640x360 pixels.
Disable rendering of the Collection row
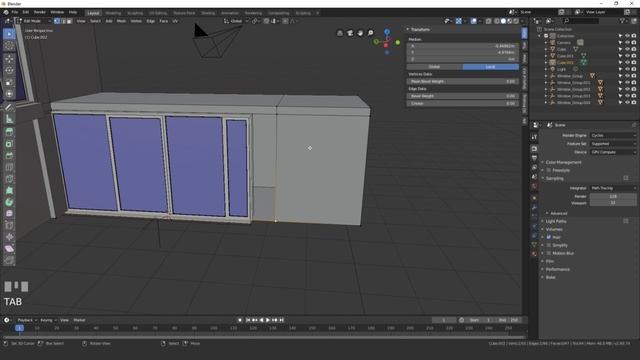[633, 36]
